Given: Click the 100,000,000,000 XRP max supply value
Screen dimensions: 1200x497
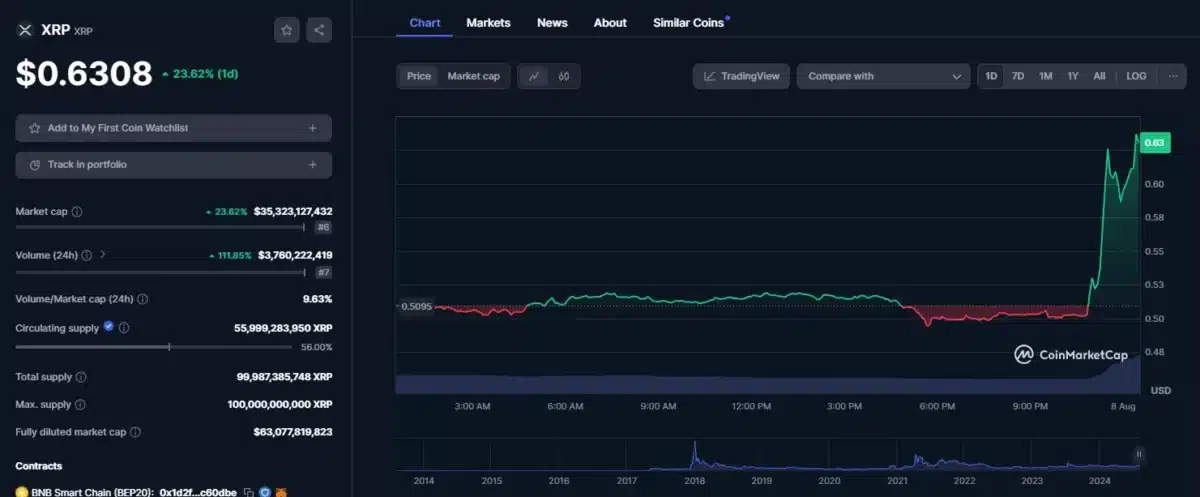Looking at the screenshot, I should [280, 404].
